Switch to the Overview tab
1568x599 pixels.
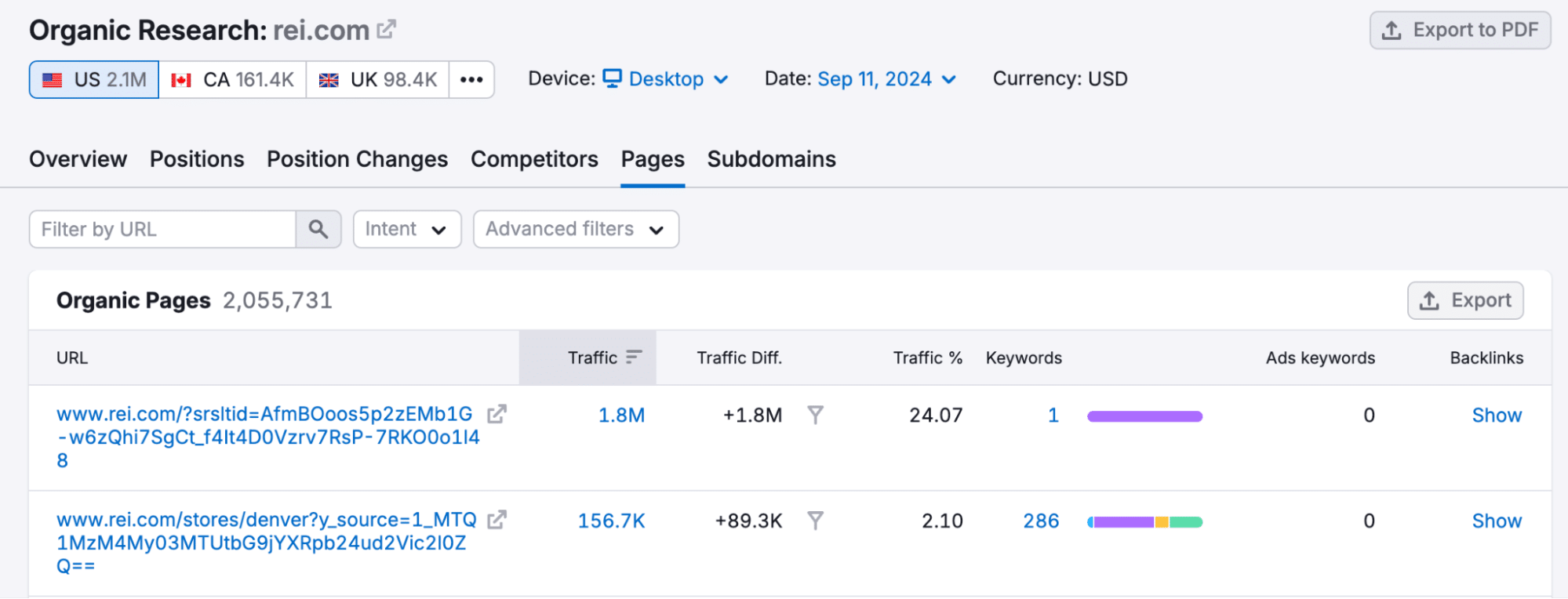click(x=78, y=159)
